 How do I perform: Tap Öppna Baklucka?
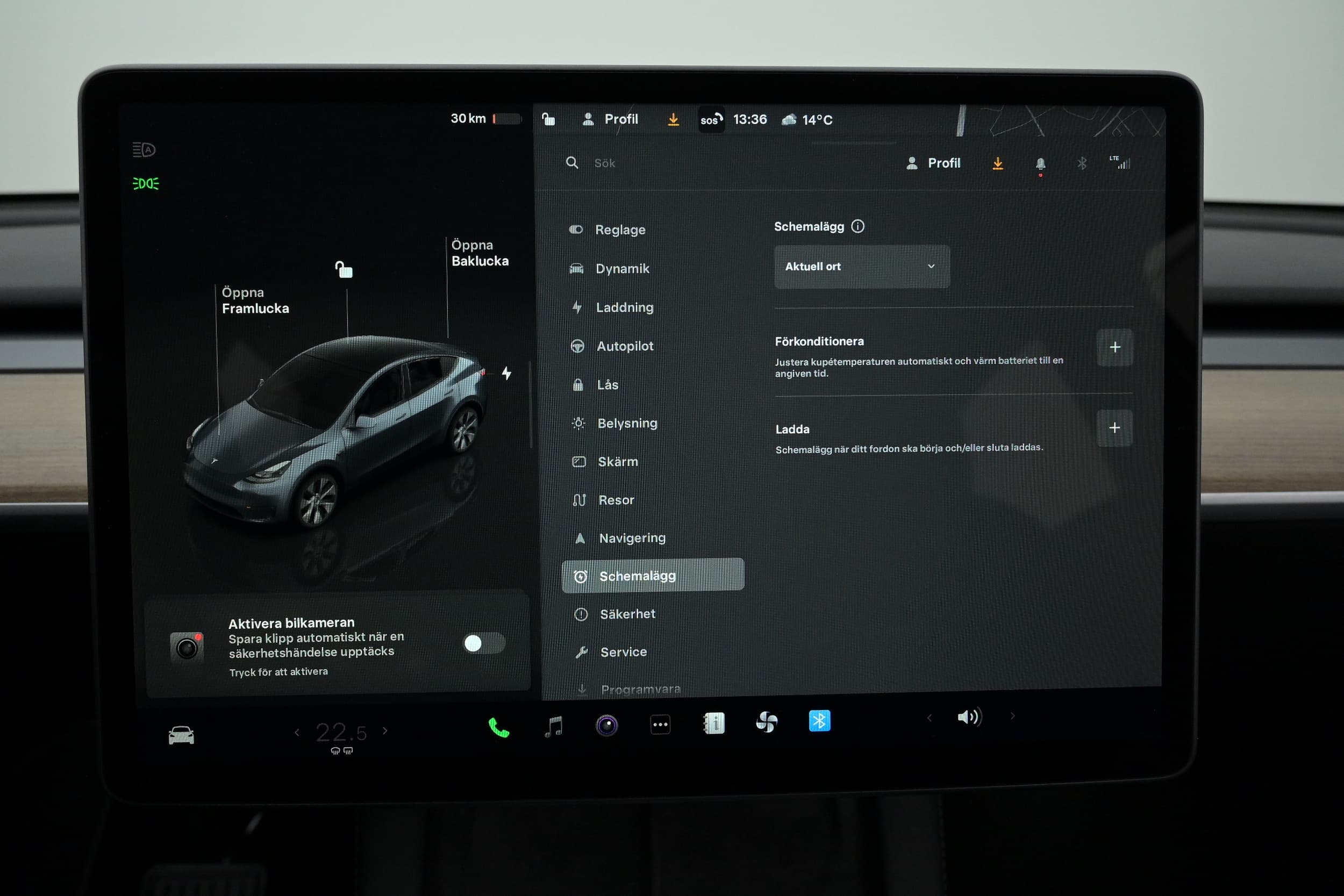(480, 253)
